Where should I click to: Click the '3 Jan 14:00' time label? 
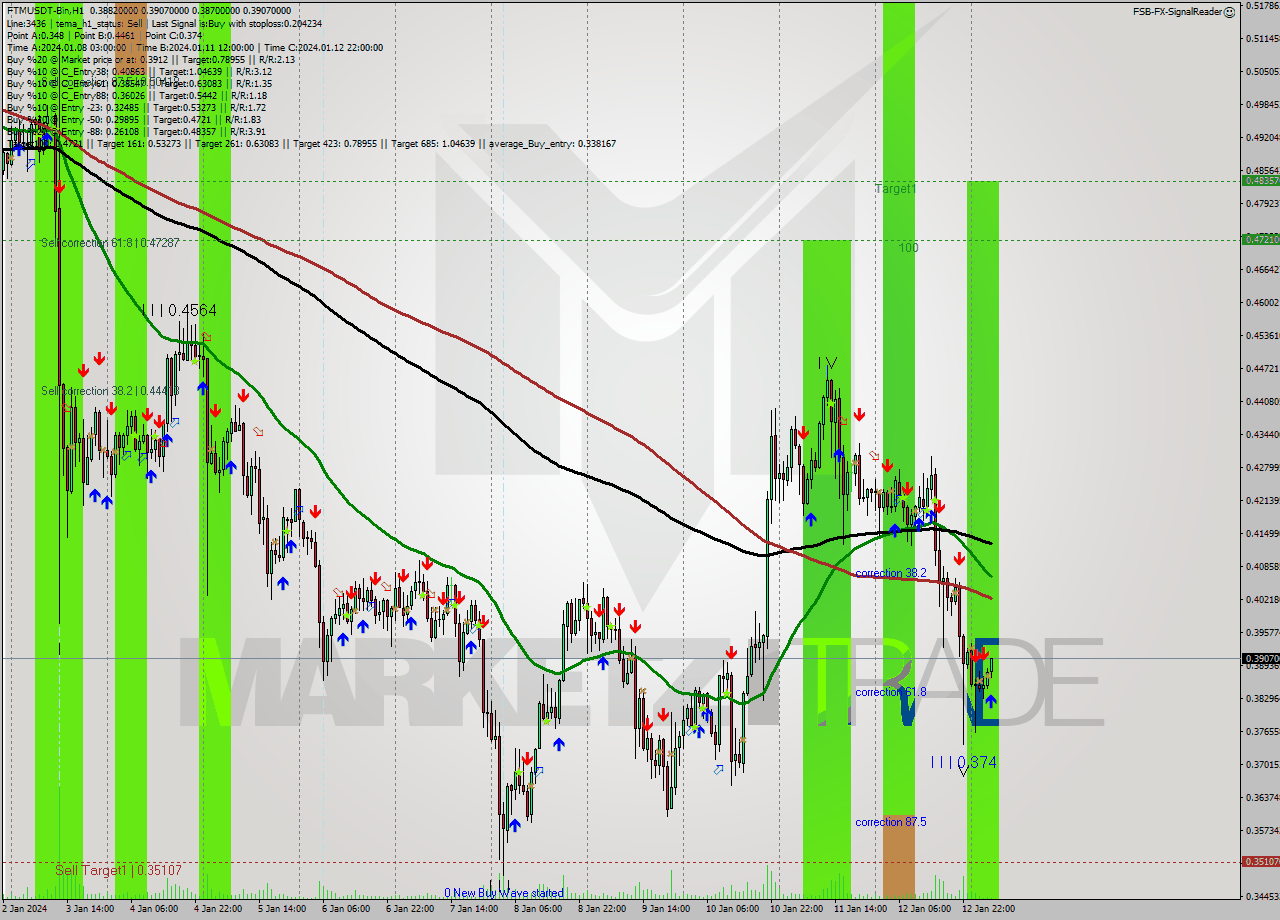tap(89, 909)
